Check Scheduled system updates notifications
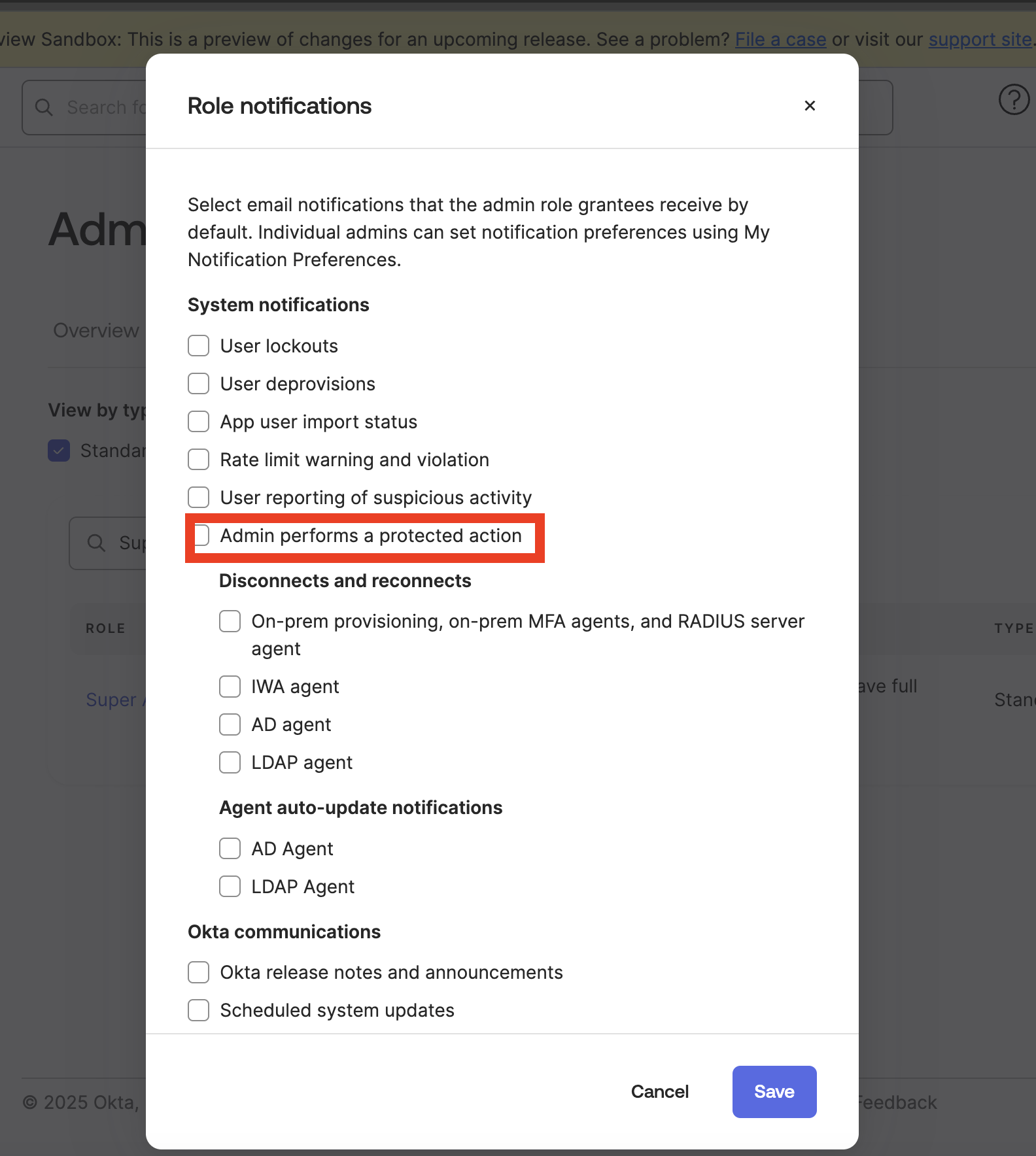 (x=198, y=1010)
